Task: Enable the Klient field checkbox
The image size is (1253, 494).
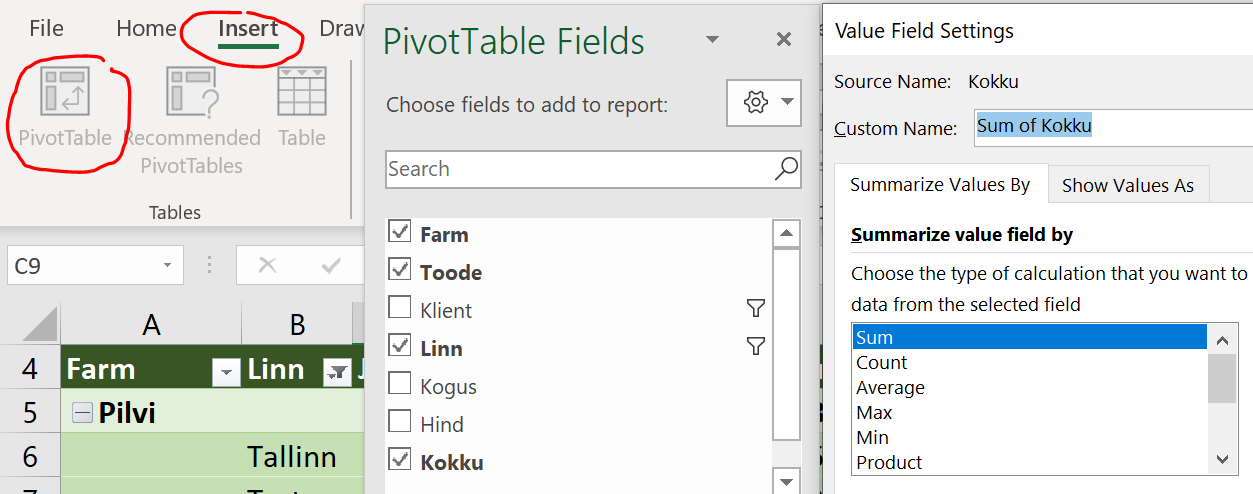Action: pyautogui.click(x=400, y=310)
